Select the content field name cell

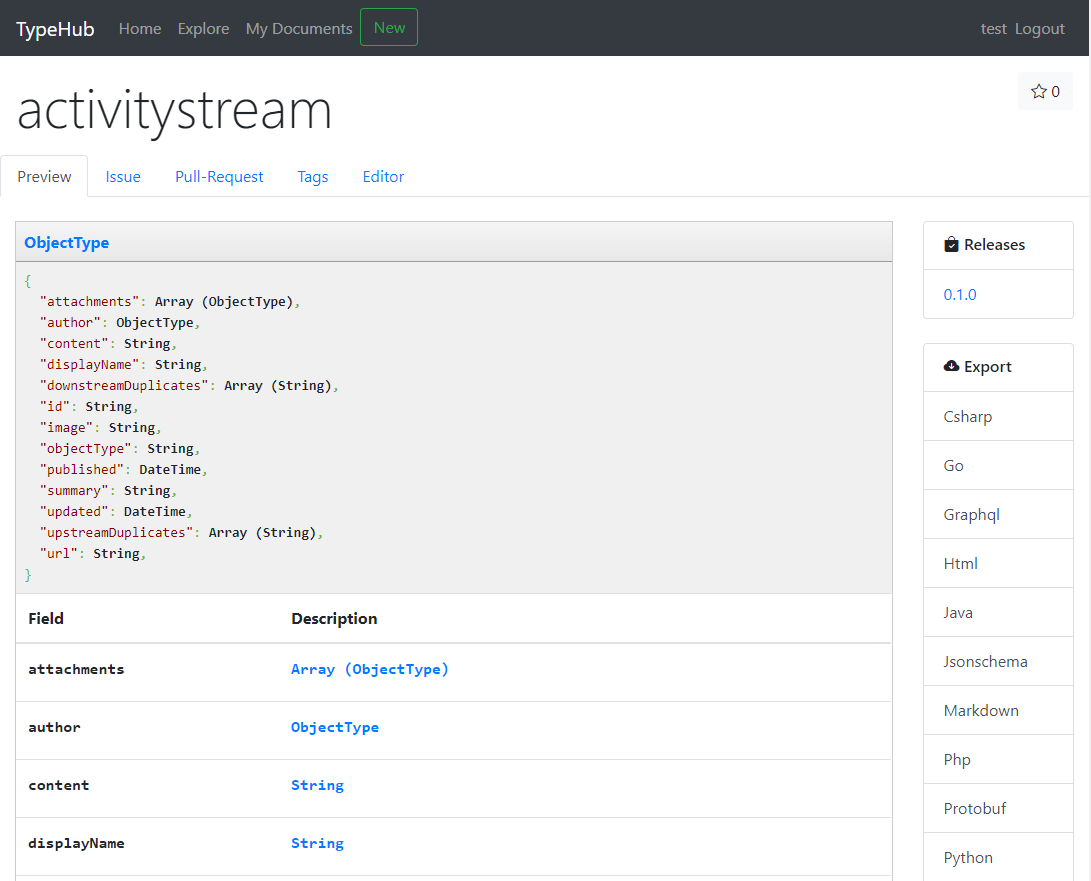coord(58,785)
